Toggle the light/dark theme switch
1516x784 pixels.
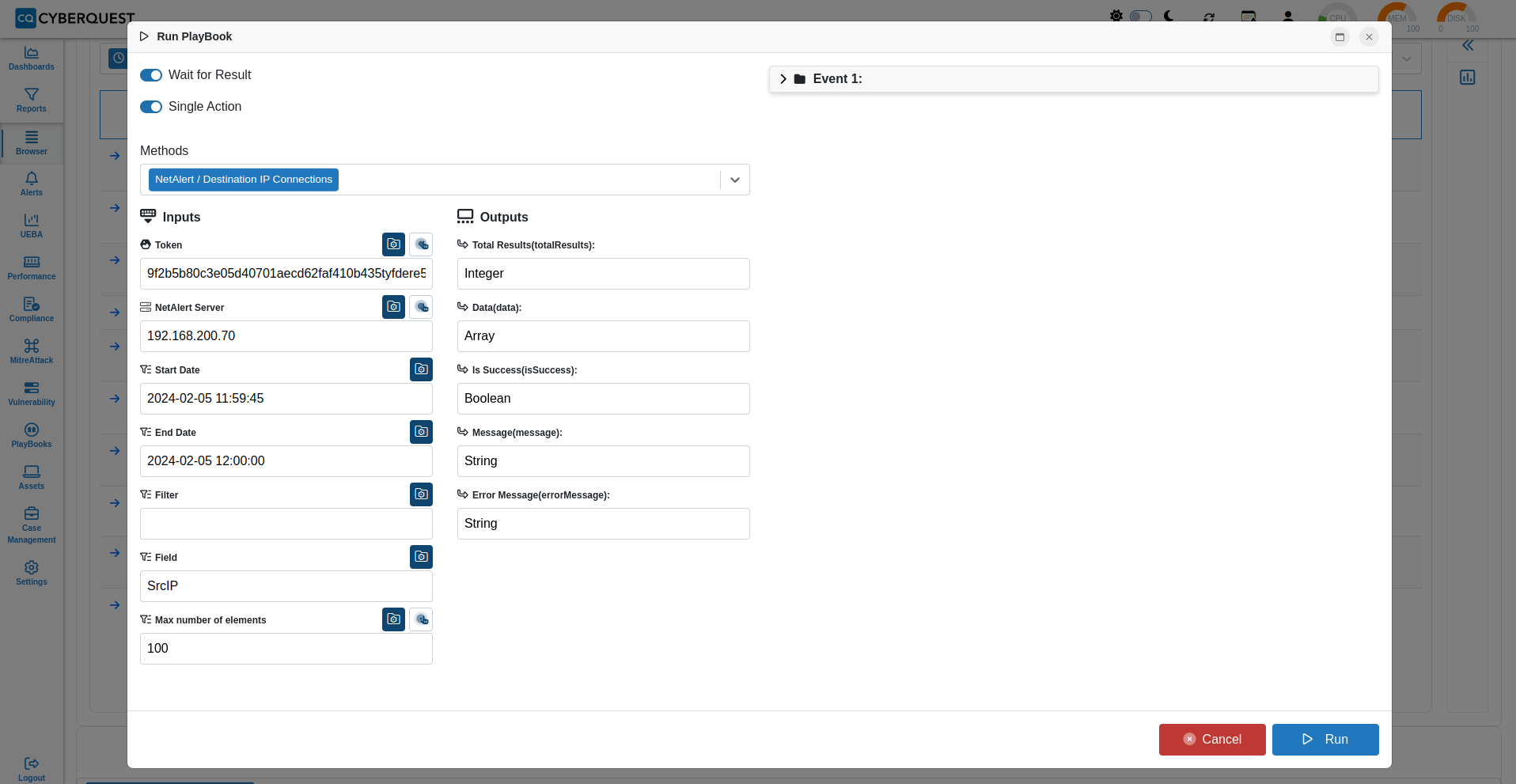pos(1140,16)
